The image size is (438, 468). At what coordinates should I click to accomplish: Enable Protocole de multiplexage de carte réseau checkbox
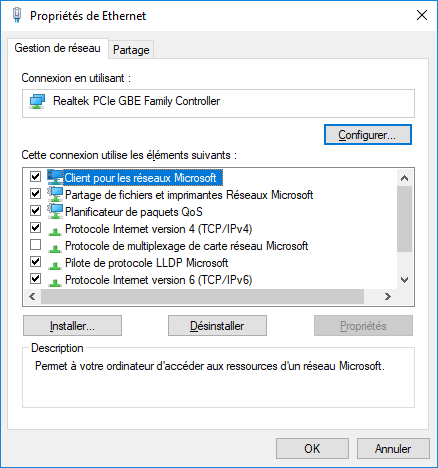tap(35, 245)
